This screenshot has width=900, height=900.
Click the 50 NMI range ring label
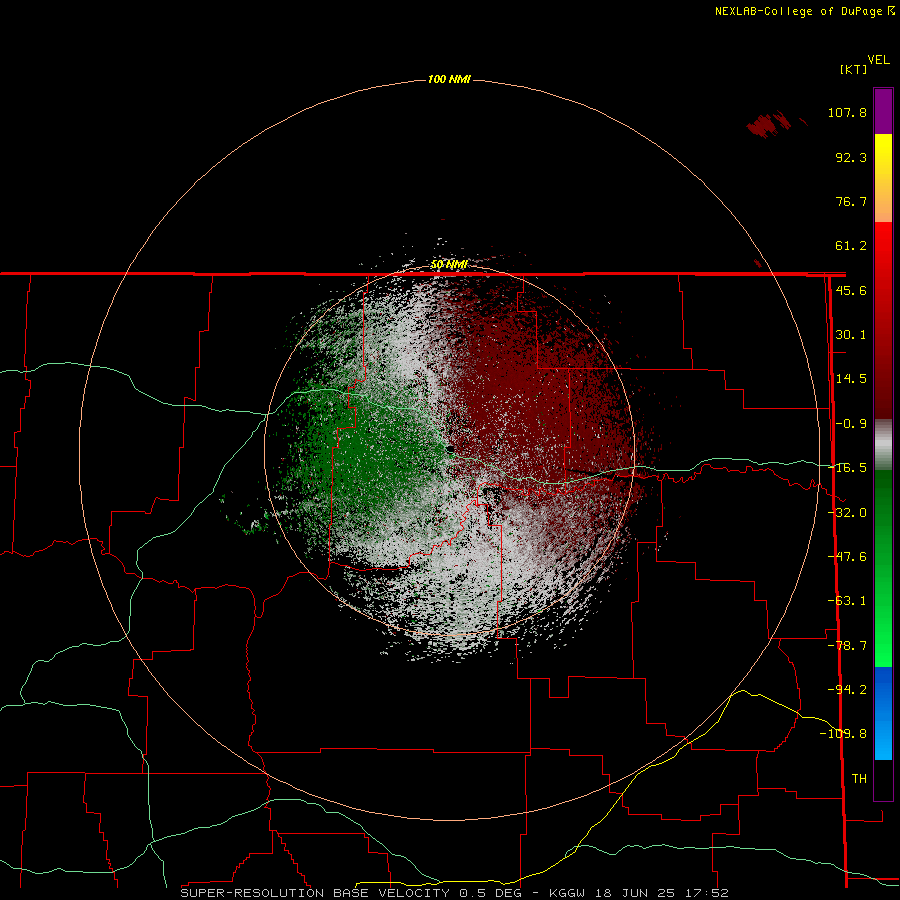(449, 265)
